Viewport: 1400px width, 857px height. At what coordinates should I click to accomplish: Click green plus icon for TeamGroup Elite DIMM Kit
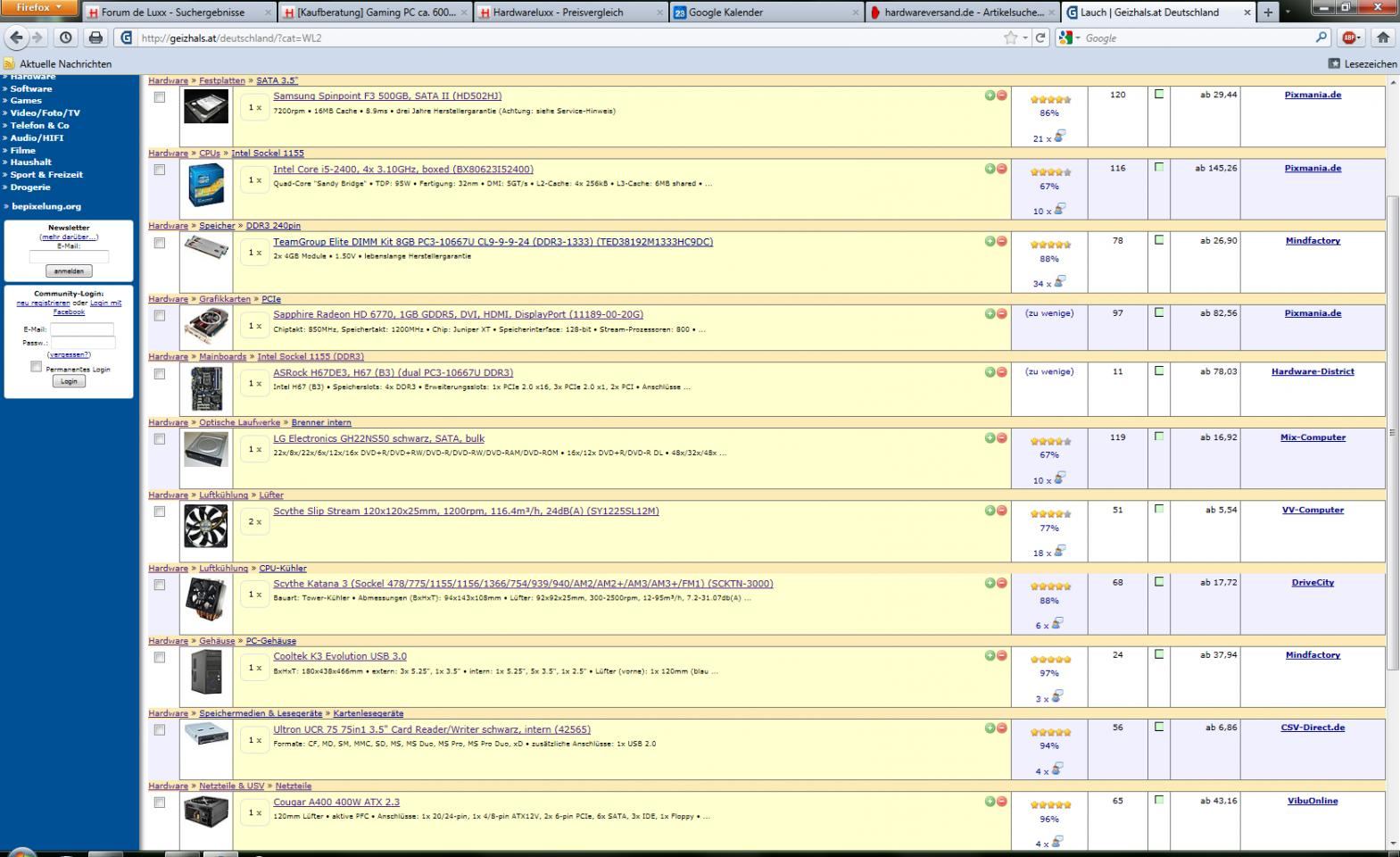990,241
